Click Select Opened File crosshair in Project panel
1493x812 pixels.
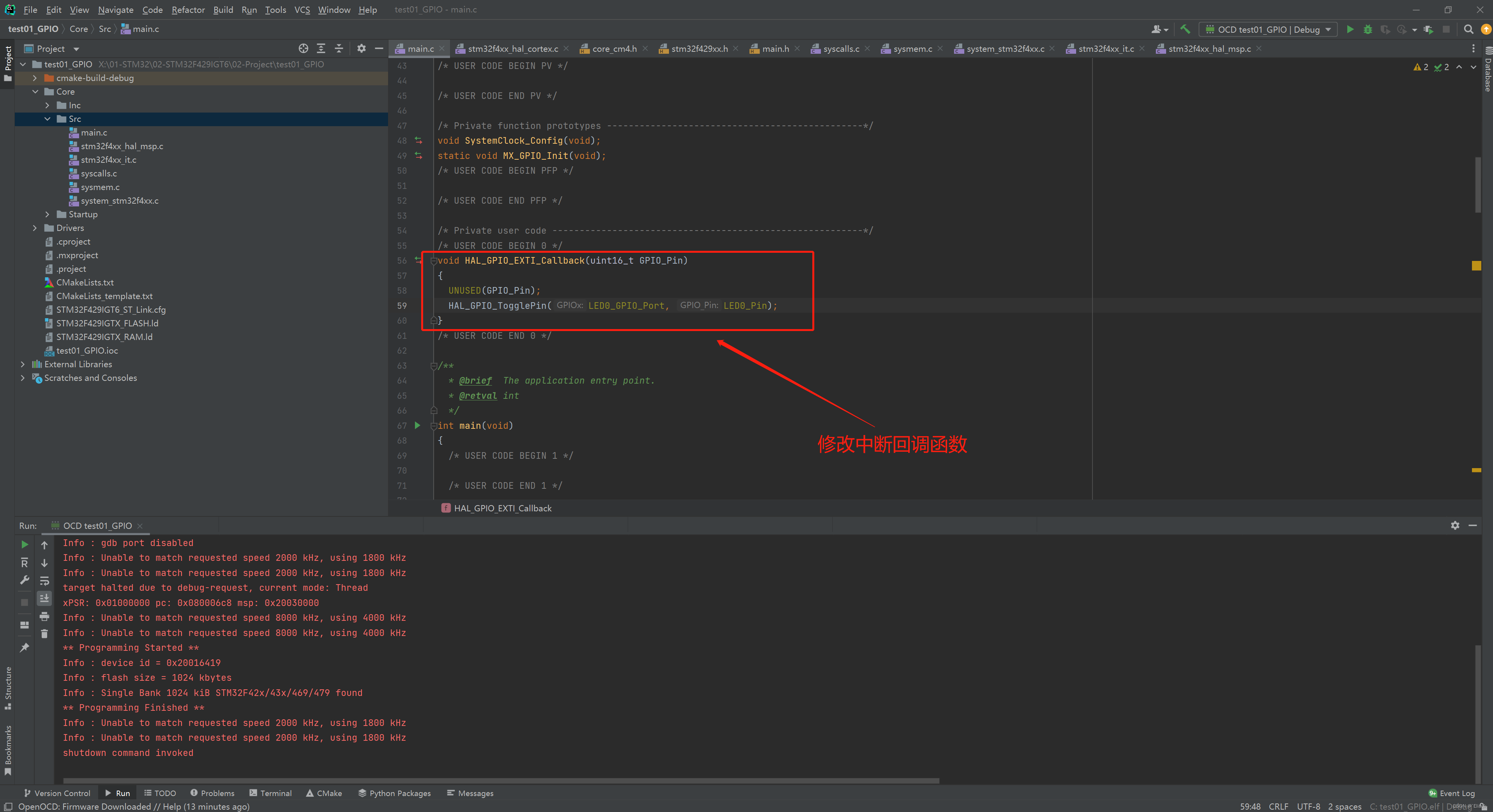(x=303, y=49)
